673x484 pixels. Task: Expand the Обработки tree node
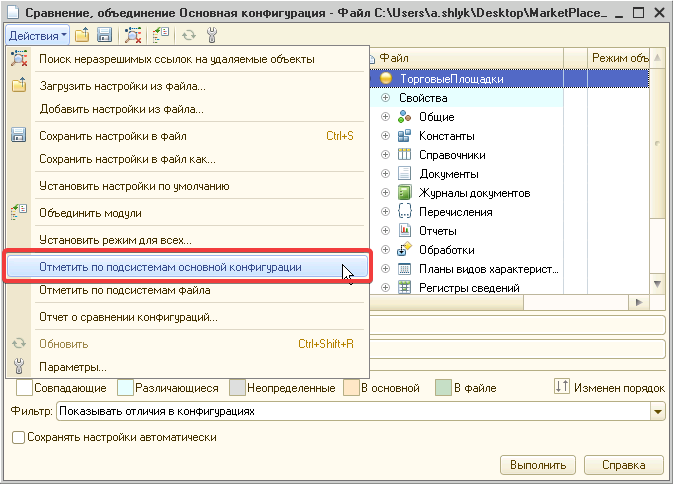pos(386,250)
